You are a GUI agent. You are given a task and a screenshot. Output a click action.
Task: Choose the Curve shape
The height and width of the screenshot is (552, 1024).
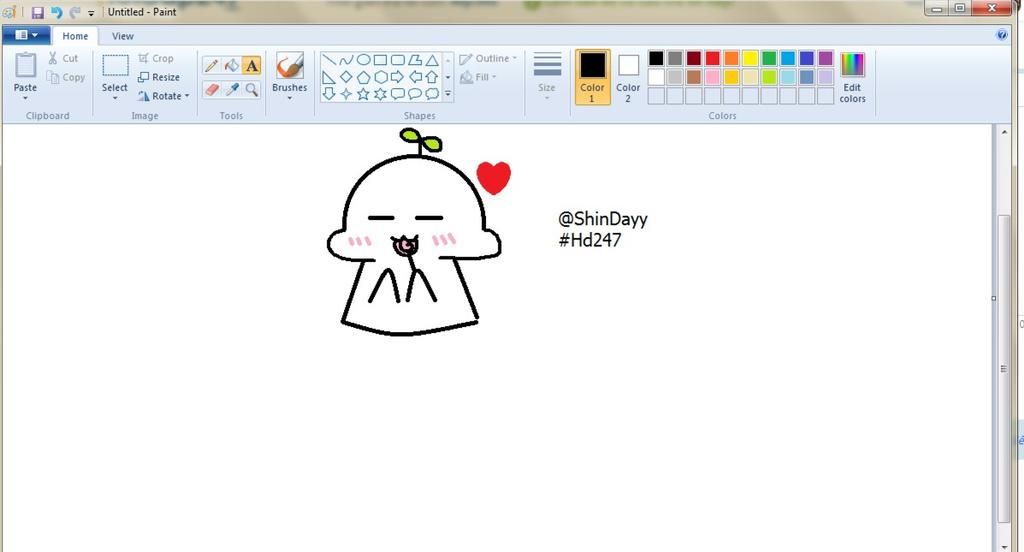point(346,60)
